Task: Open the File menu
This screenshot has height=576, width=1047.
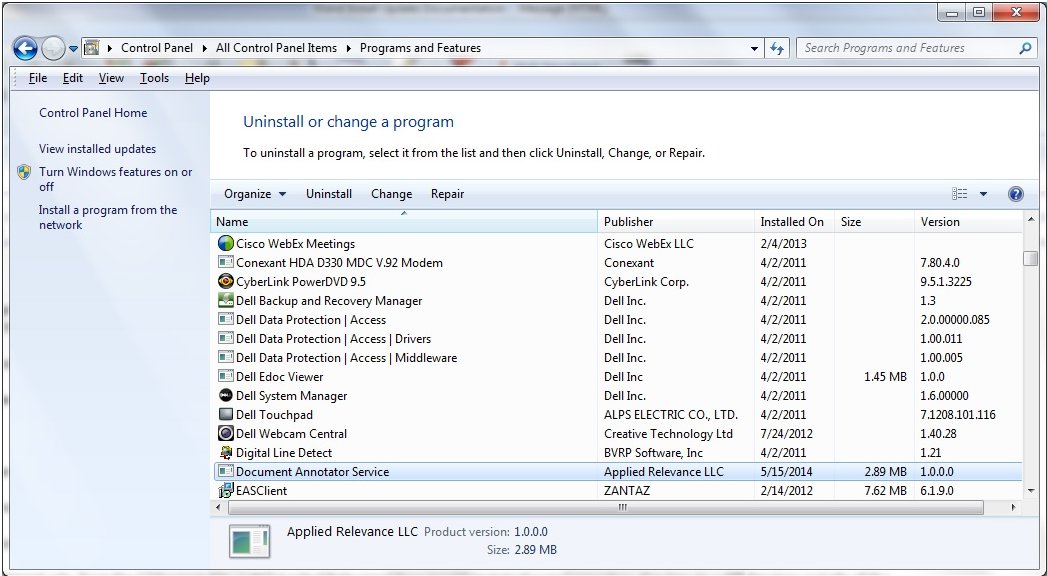Action: coord(38,78)
